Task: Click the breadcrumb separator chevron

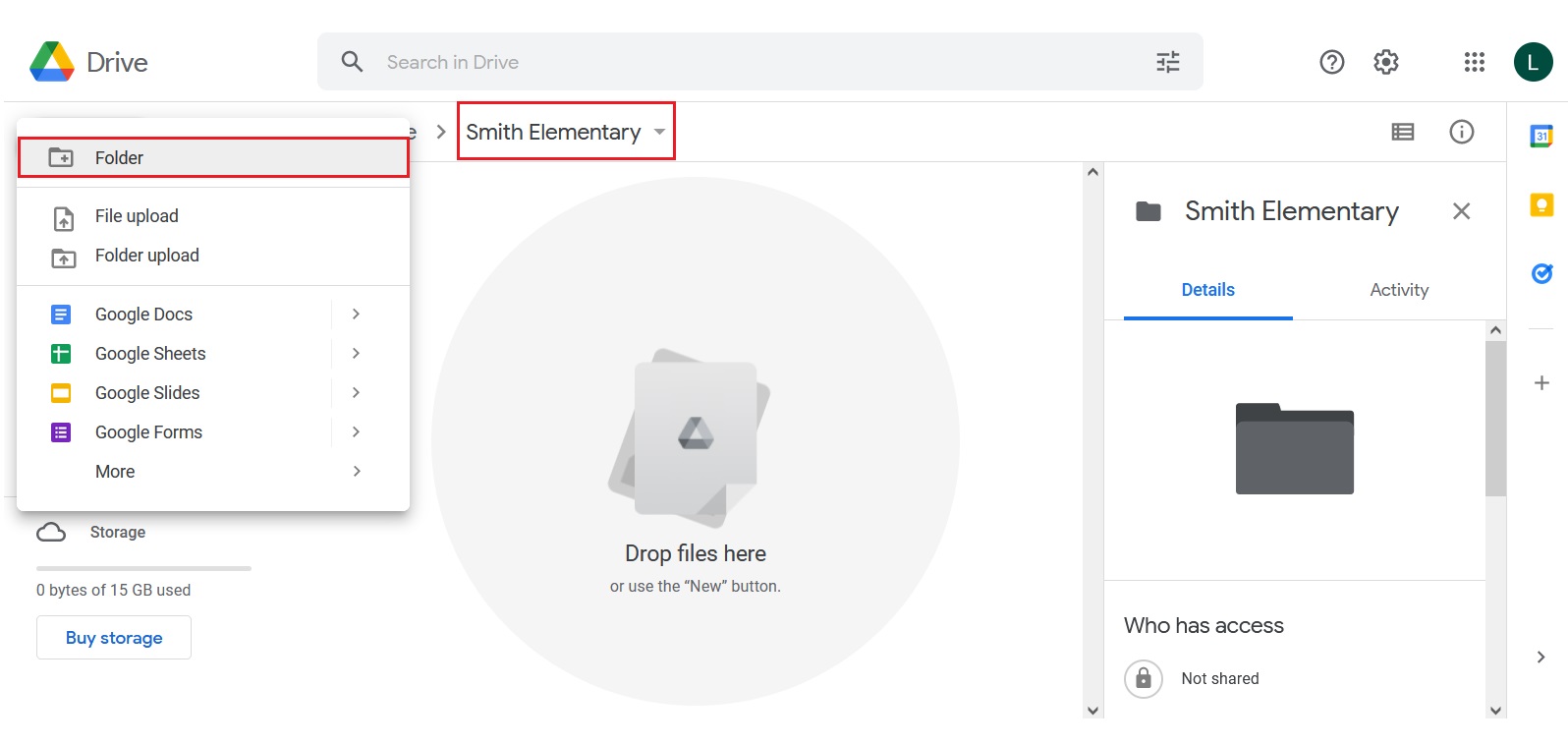Action: (441, 132)
